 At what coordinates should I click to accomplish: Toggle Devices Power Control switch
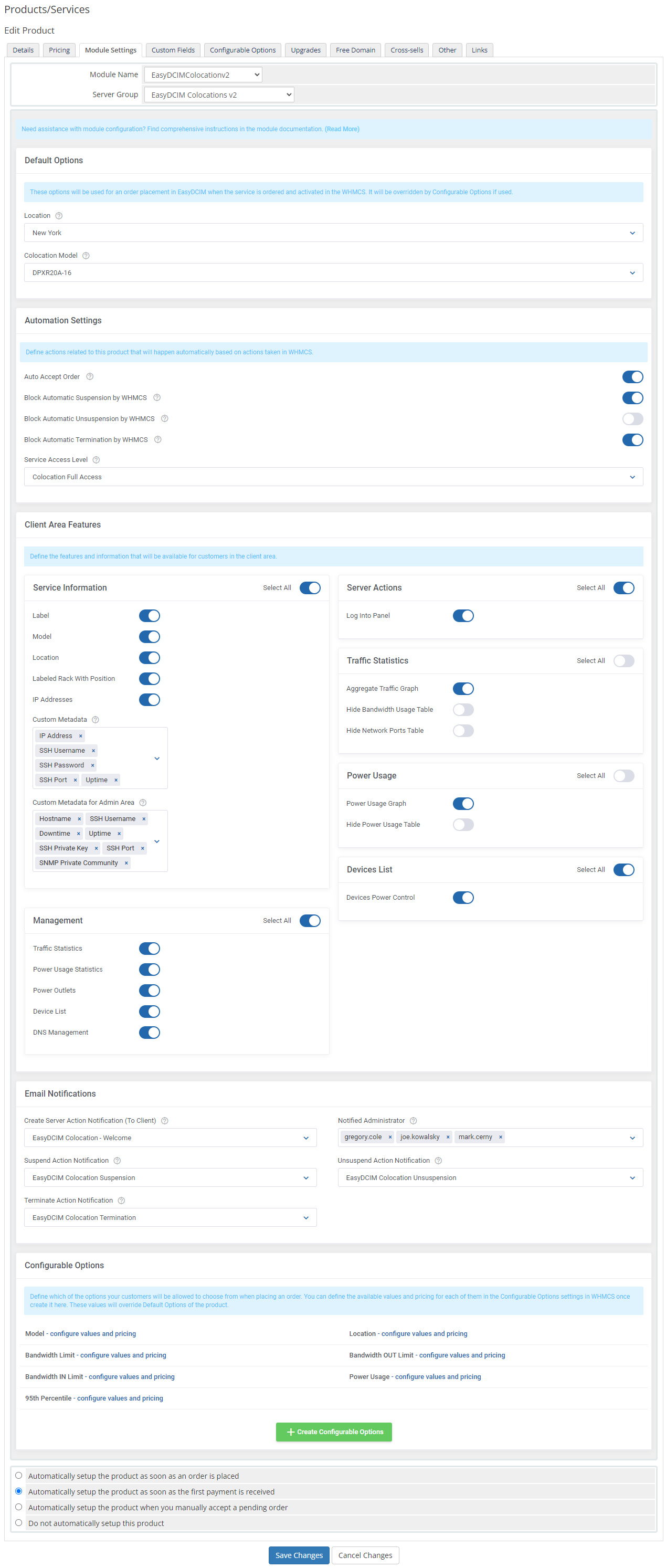coord(463,897)
